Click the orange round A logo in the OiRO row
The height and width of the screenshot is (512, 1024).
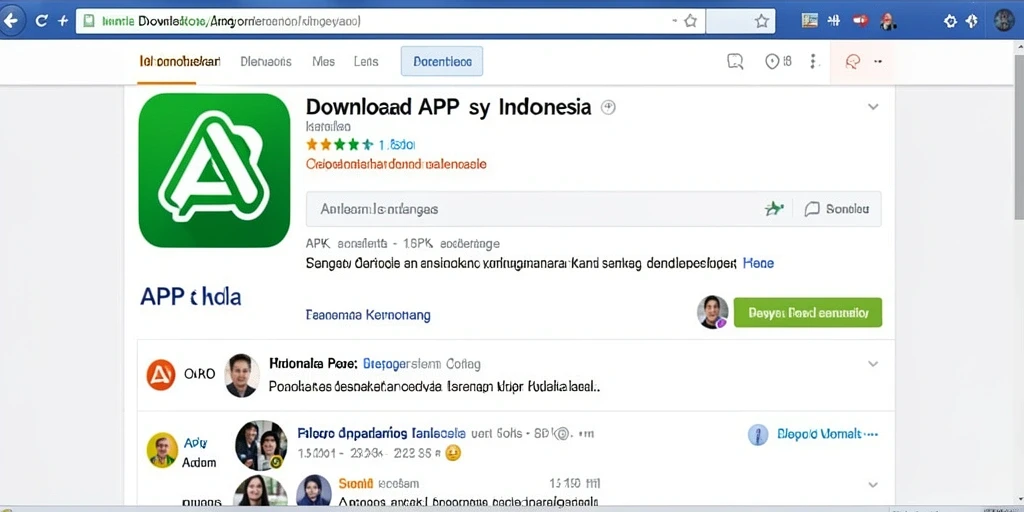pos(161,374)
